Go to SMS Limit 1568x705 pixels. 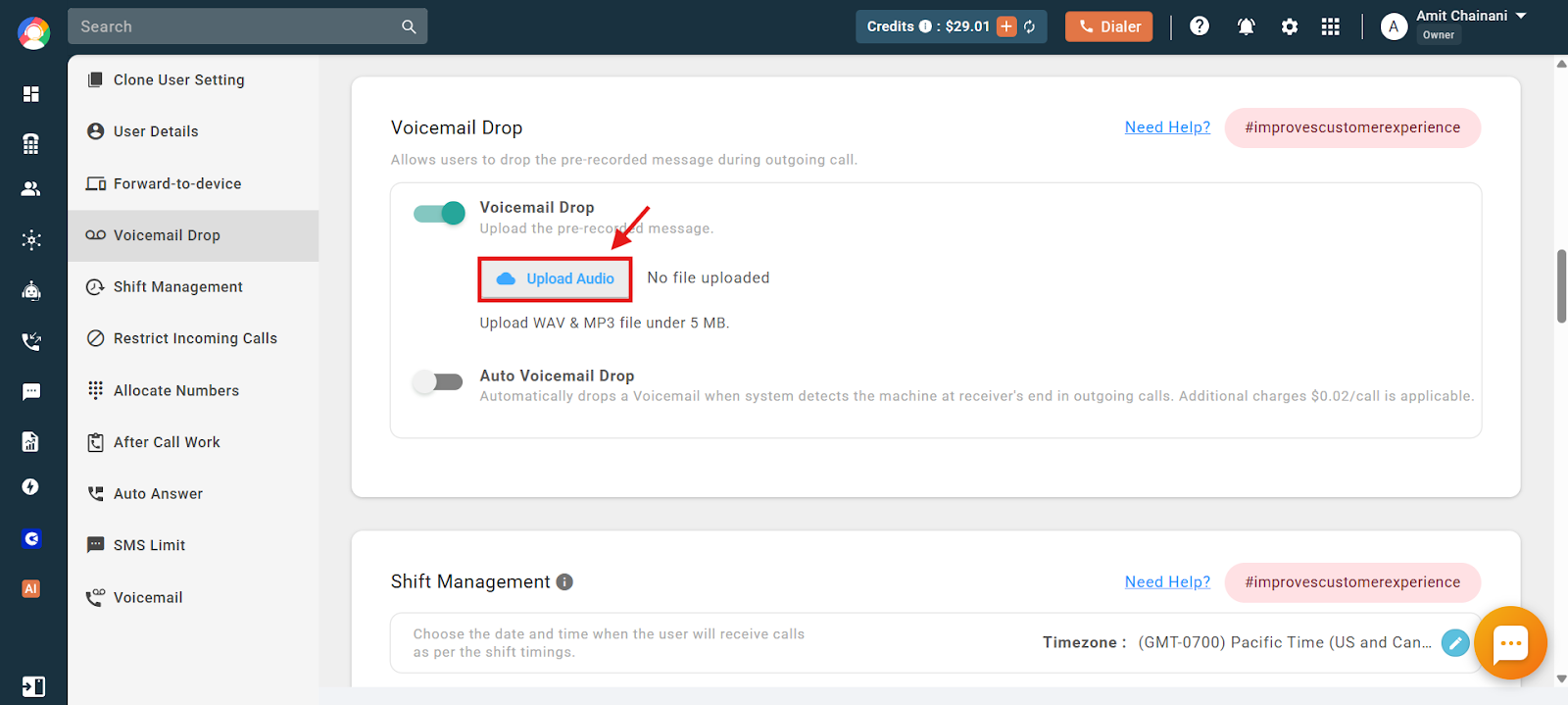pyautogui.click(x=193, y=545)
